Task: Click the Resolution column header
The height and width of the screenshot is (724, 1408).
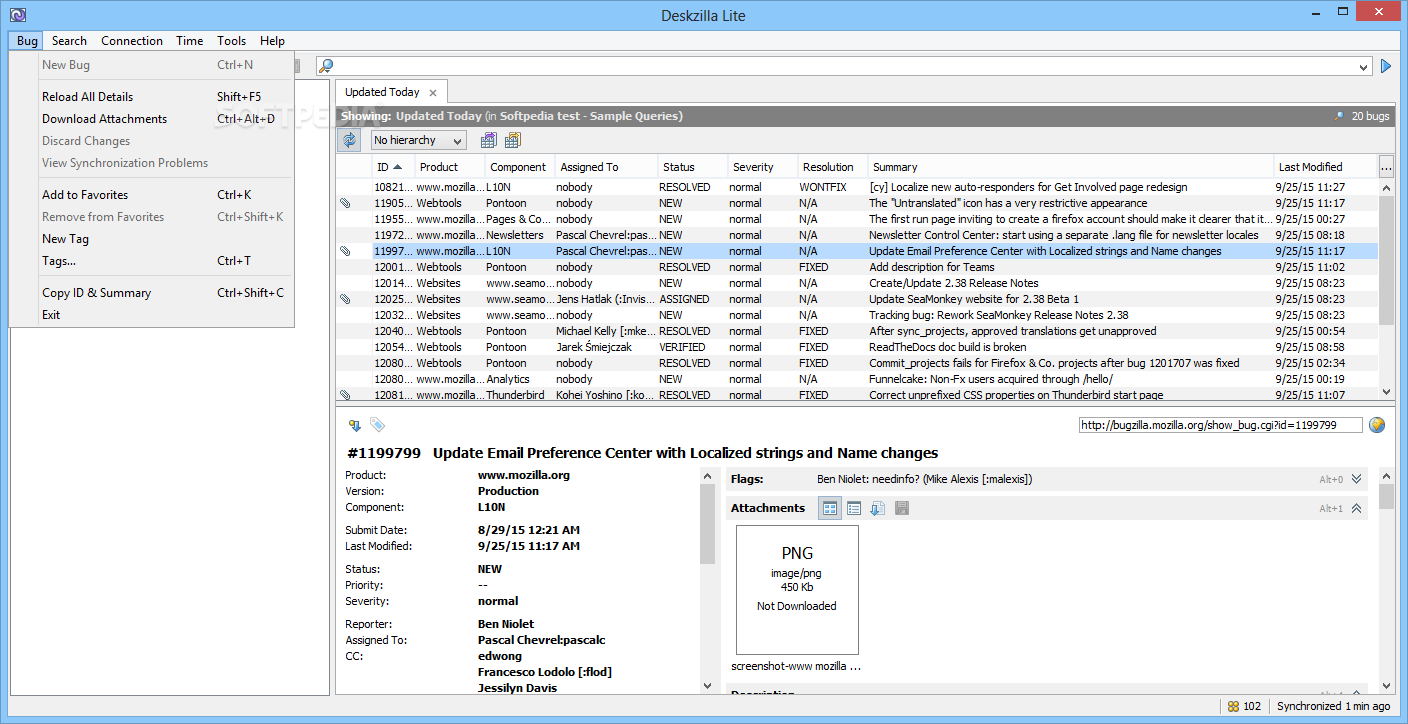Action: (833, 167)
